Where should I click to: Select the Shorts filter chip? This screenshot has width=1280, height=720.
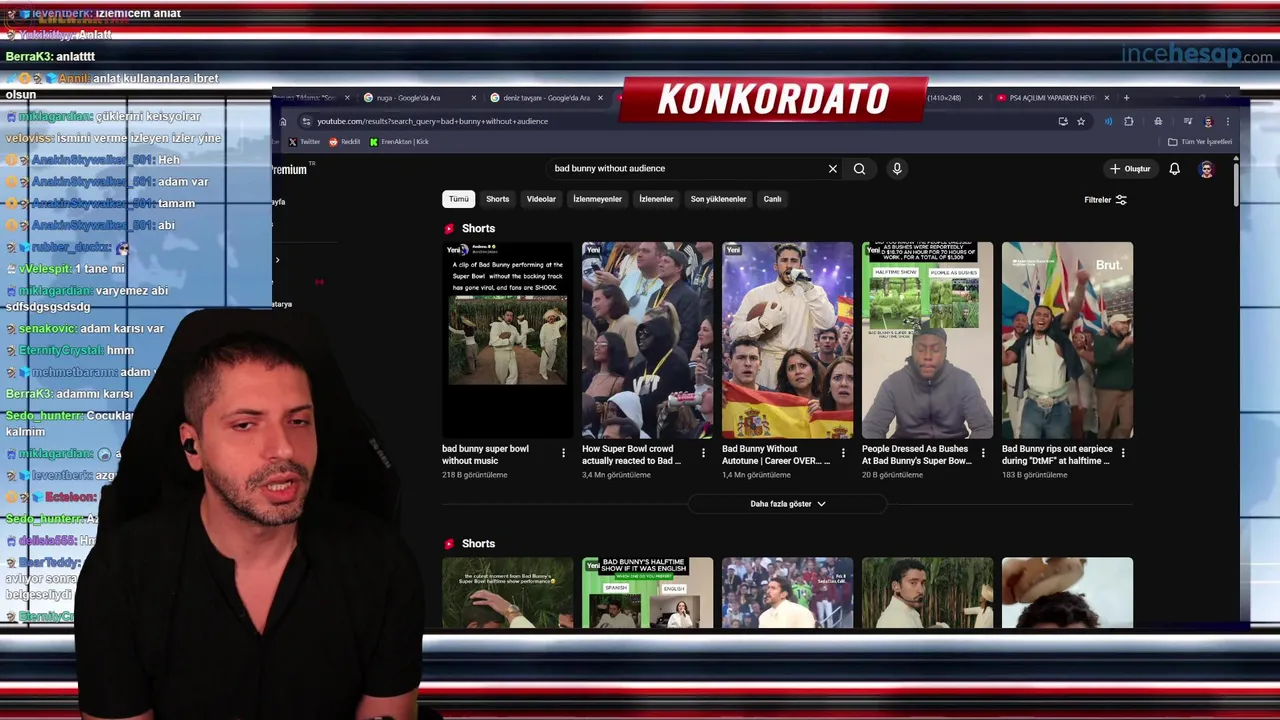[497, 199]
